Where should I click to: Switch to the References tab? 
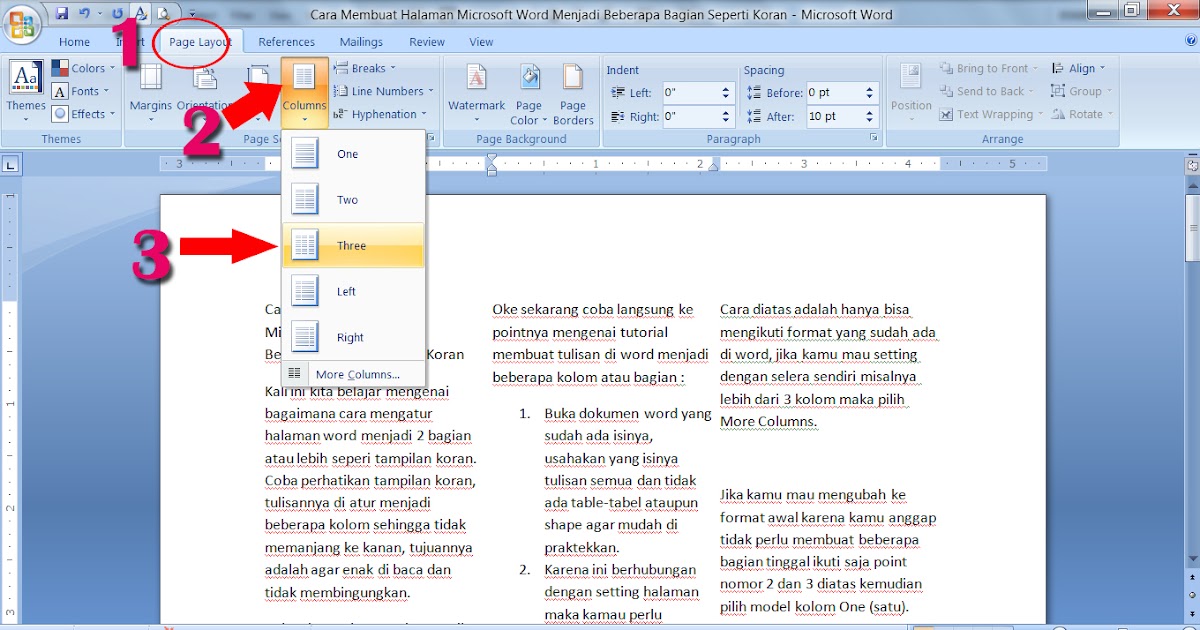286,42
